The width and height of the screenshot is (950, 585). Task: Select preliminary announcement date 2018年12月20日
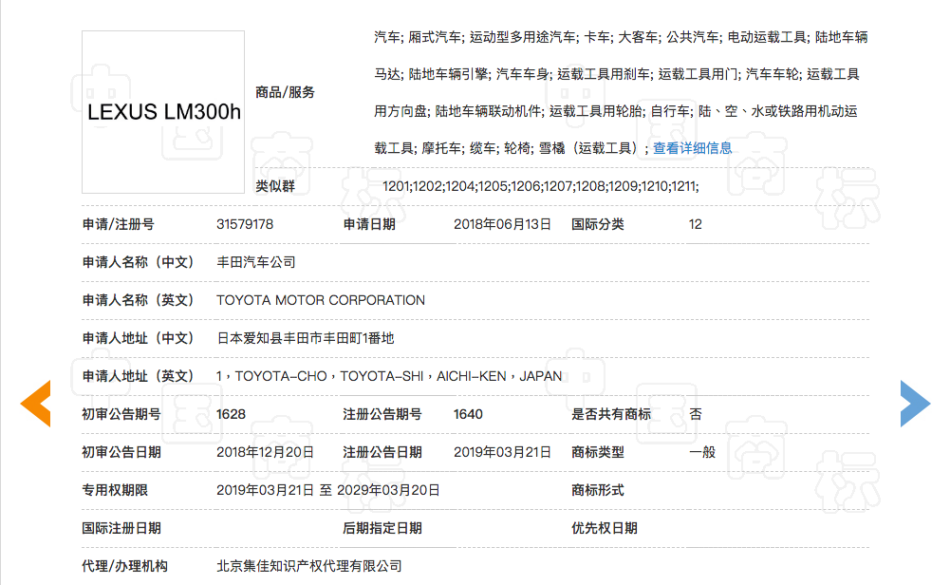[x=265, y=452]
